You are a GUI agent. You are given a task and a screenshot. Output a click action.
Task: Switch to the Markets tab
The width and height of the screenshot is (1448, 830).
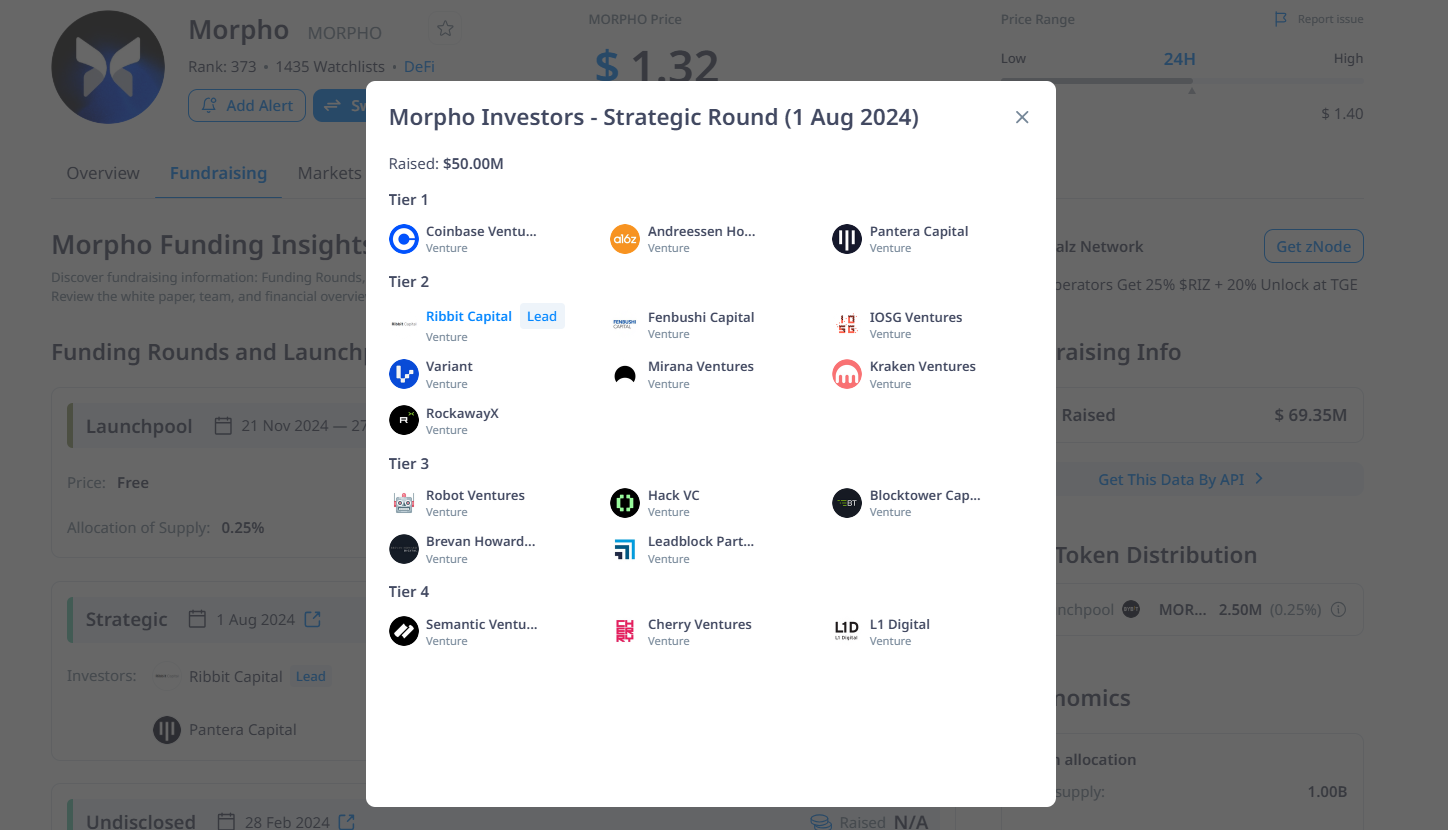329,173
